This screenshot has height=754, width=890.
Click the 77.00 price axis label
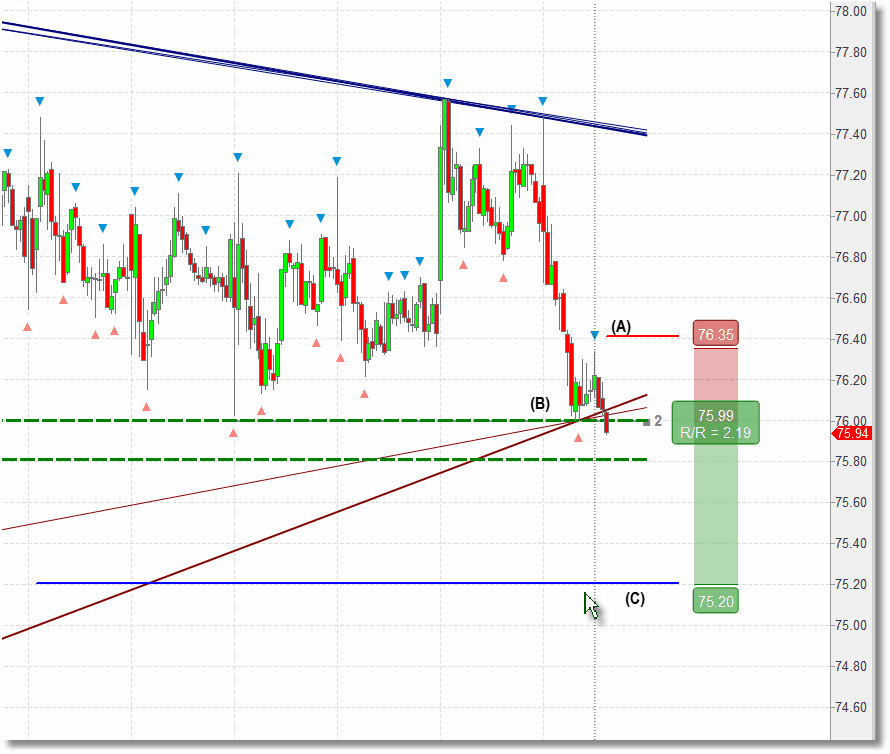(x=851, y=216)
